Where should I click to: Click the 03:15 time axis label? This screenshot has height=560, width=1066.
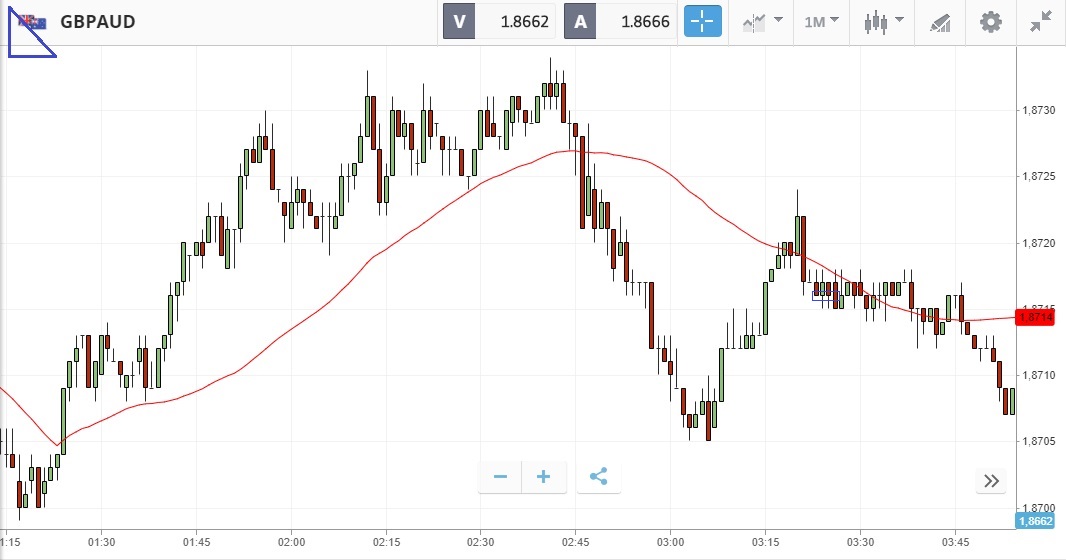coord(765,543)
